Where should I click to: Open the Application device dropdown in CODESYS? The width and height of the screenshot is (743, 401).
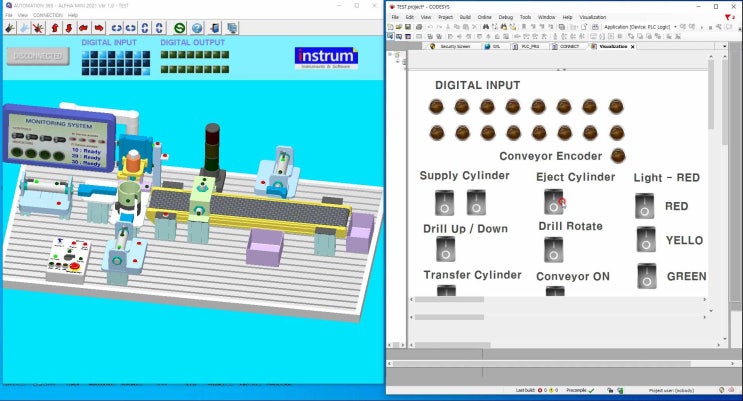pos(676,27)
